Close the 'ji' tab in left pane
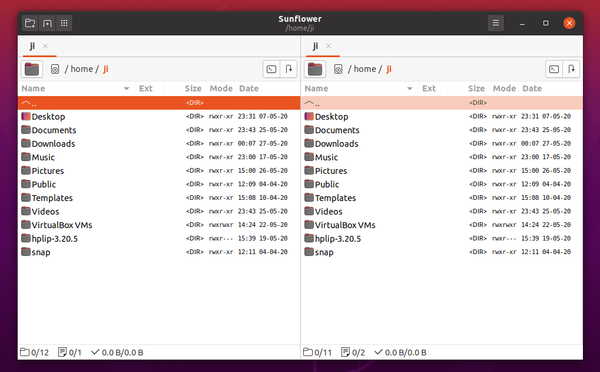600x372 pixels. coord(46,46)
